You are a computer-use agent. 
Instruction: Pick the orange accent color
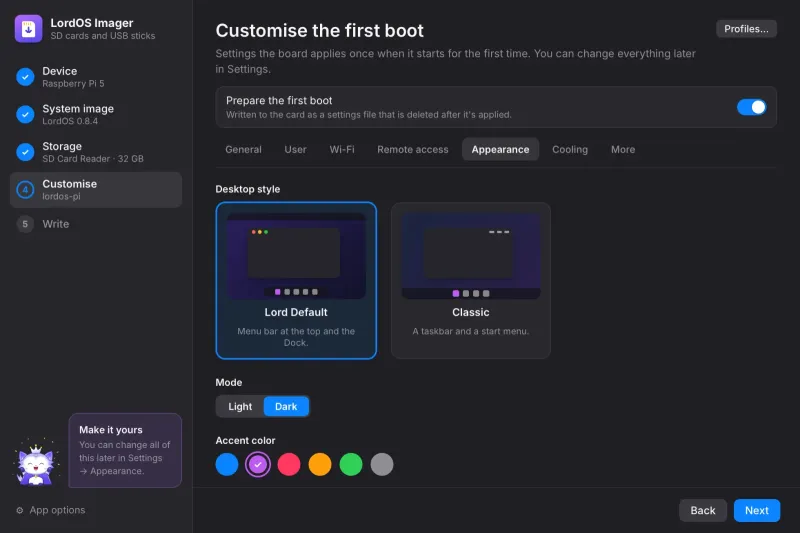pyautogui.click(x=320, y=465)
